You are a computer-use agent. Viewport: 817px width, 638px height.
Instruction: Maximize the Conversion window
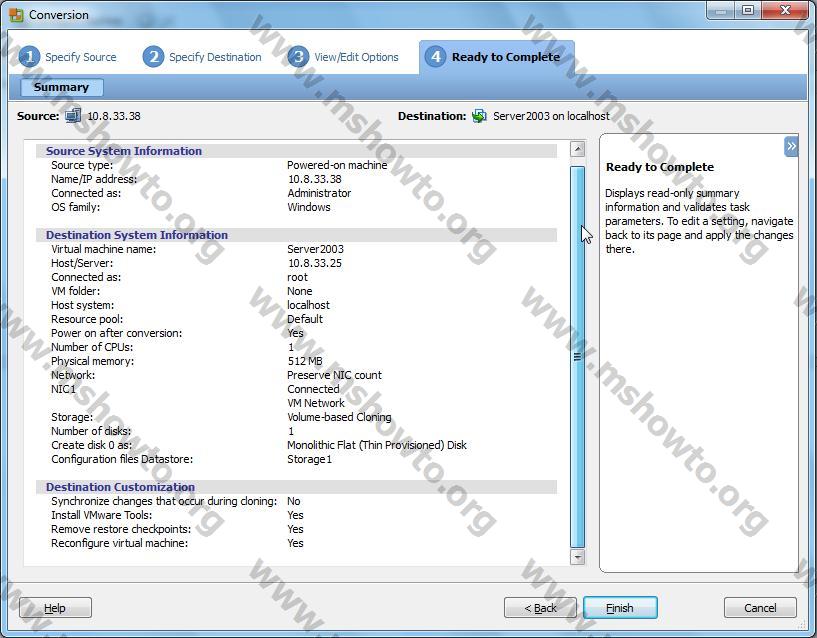coord(748,11)
